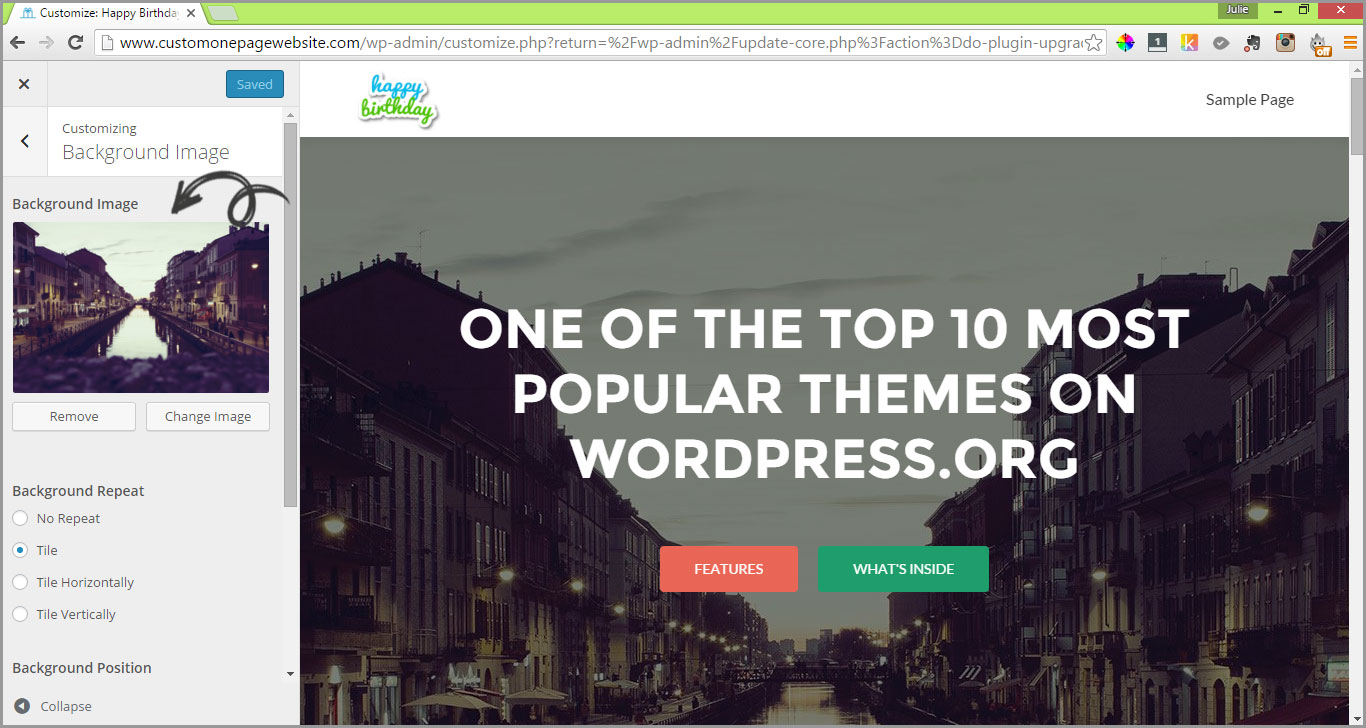
Task: Click the Background Image label above the thumbnail
Action: click(75, 204)
